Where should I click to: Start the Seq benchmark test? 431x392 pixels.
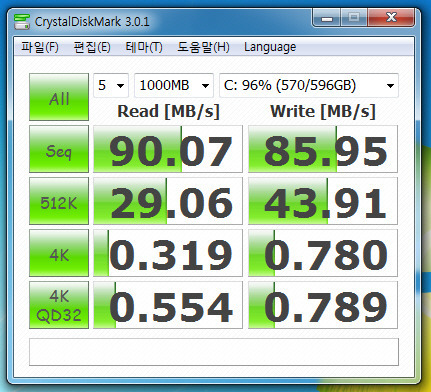point(59,149)
